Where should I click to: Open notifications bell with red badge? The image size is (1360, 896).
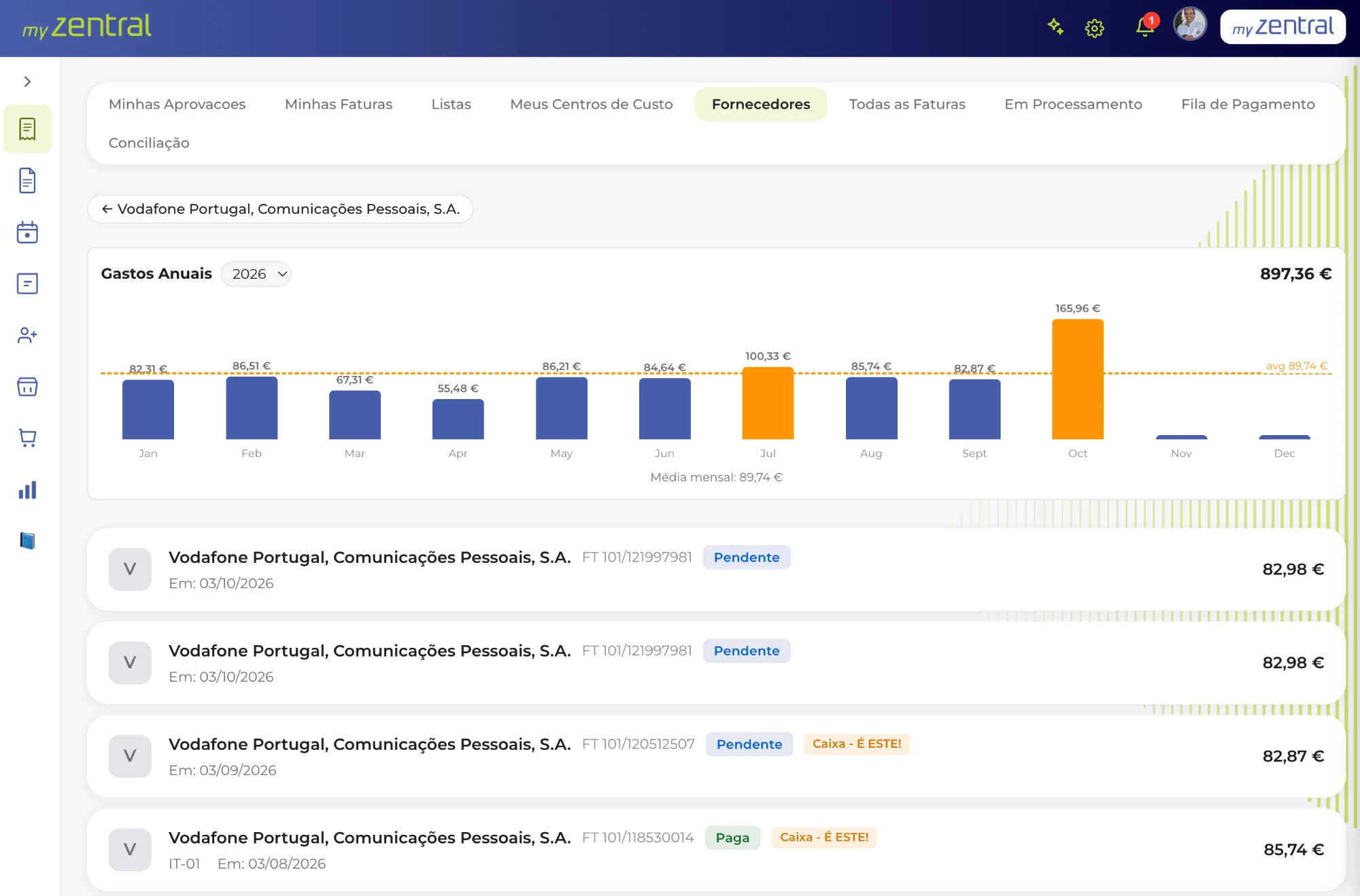[1146, 26]
